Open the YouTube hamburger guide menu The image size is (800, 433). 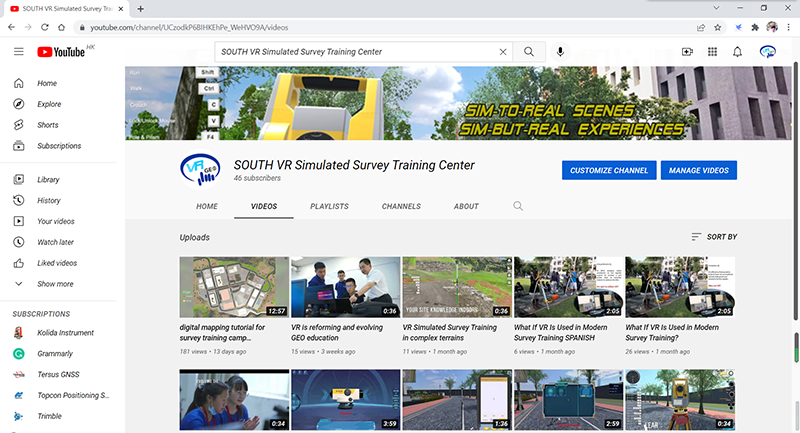18,52
